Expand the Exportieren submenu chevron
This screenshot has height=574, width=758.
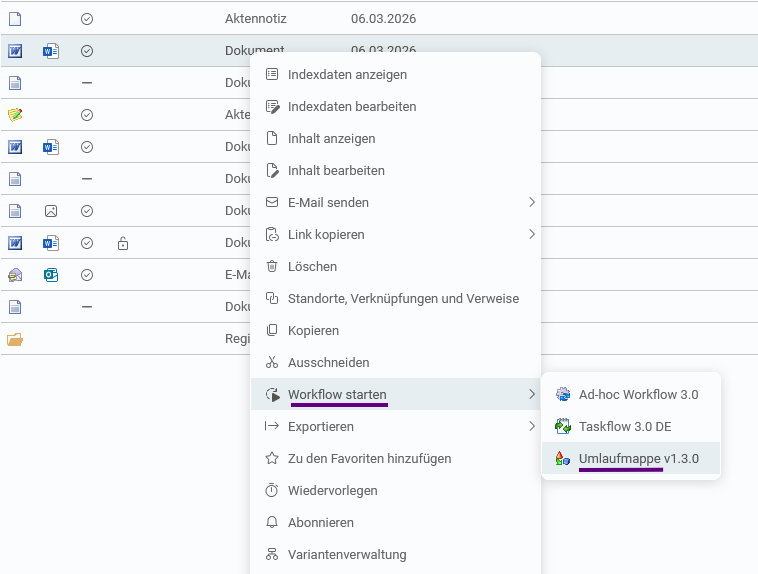tap(532, 426)
